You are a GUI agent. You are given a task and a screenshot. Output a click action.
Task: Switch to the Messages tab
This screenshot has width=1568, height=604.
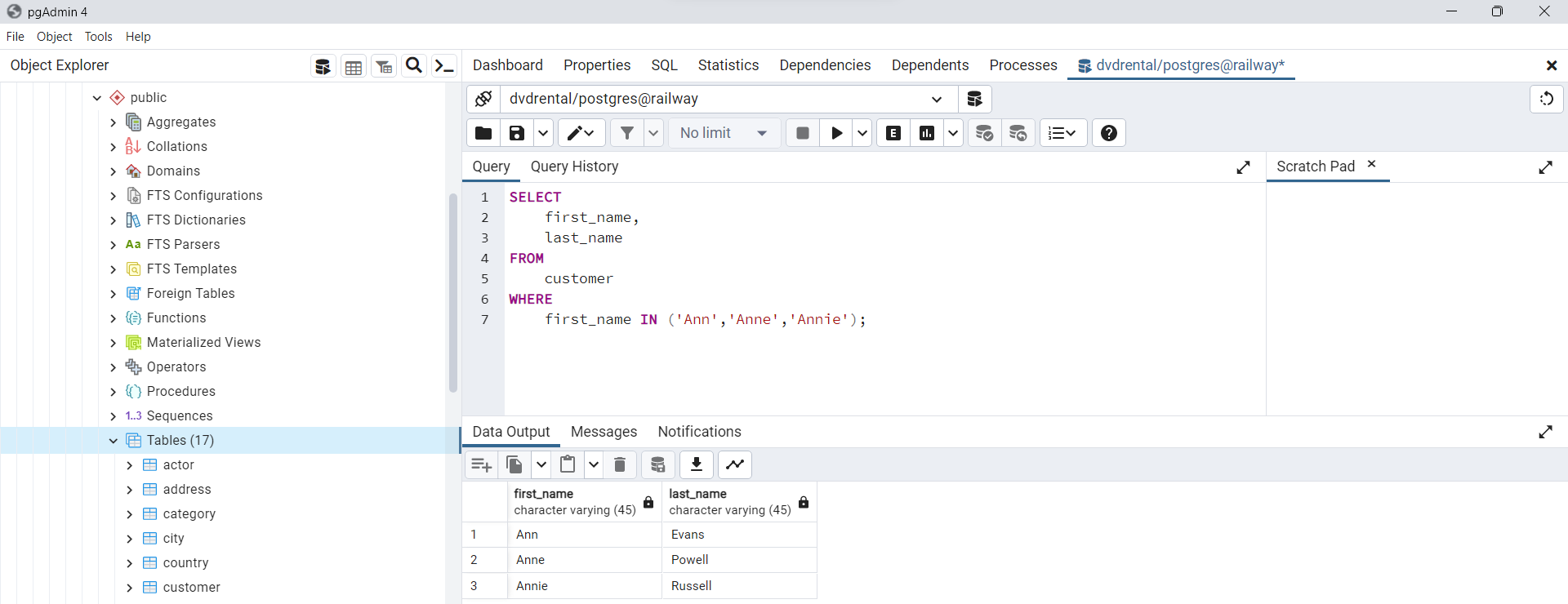coord(604,432)
